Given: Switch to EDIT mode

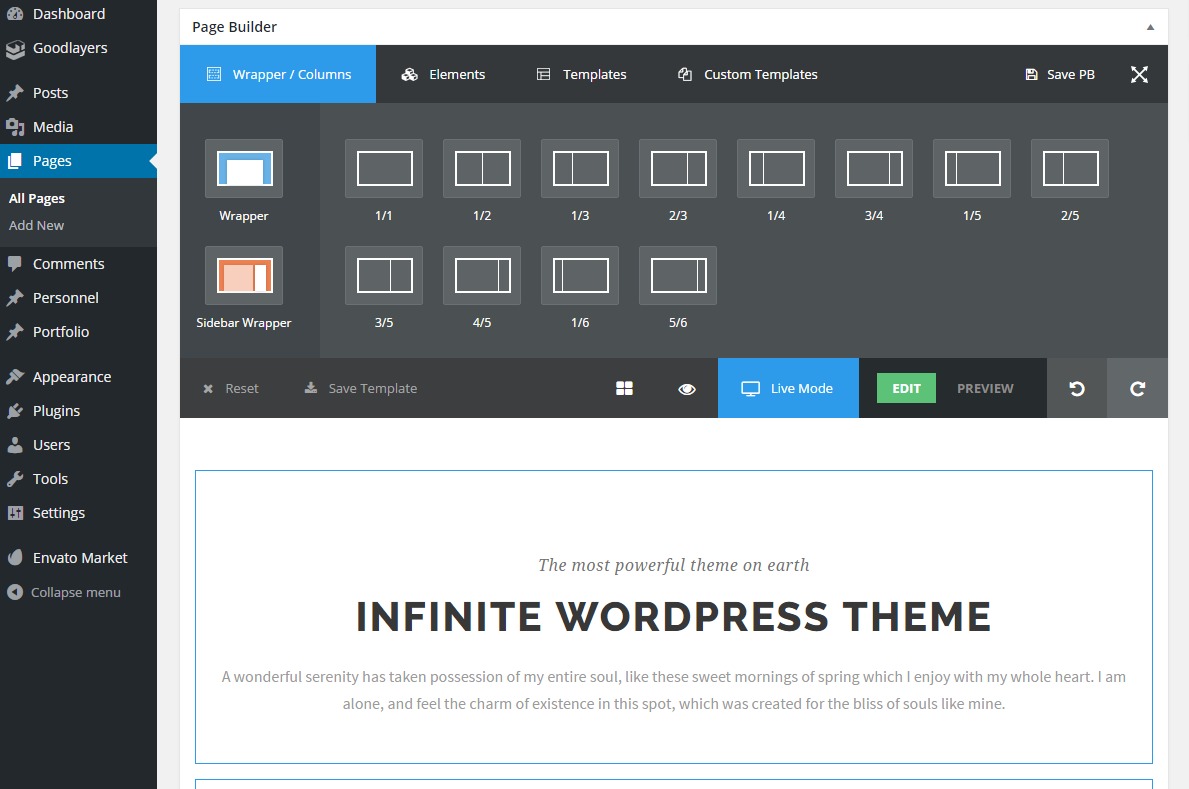Looking at the screenshot, I should pyautogui.click(x=906, y=388).
